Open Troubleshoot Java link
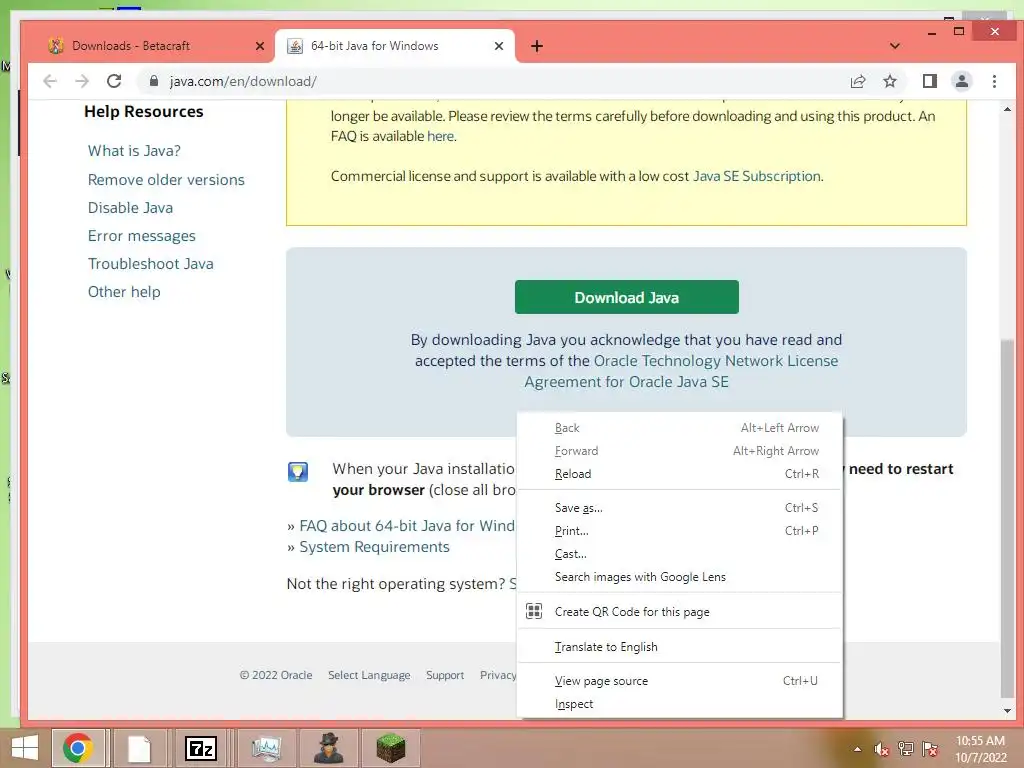Viewport: 1024px width, 768px height. point(150,264)
